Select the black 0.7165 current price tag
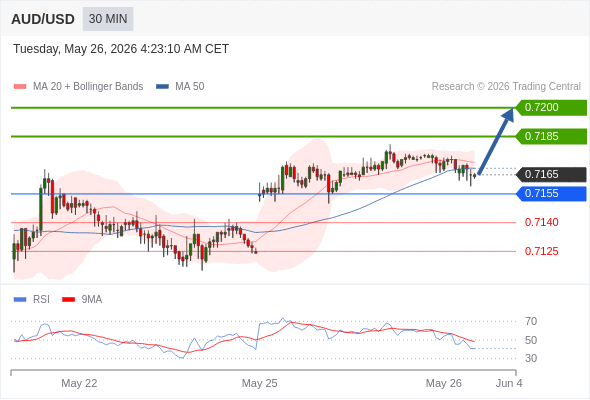 pos(551,175)
